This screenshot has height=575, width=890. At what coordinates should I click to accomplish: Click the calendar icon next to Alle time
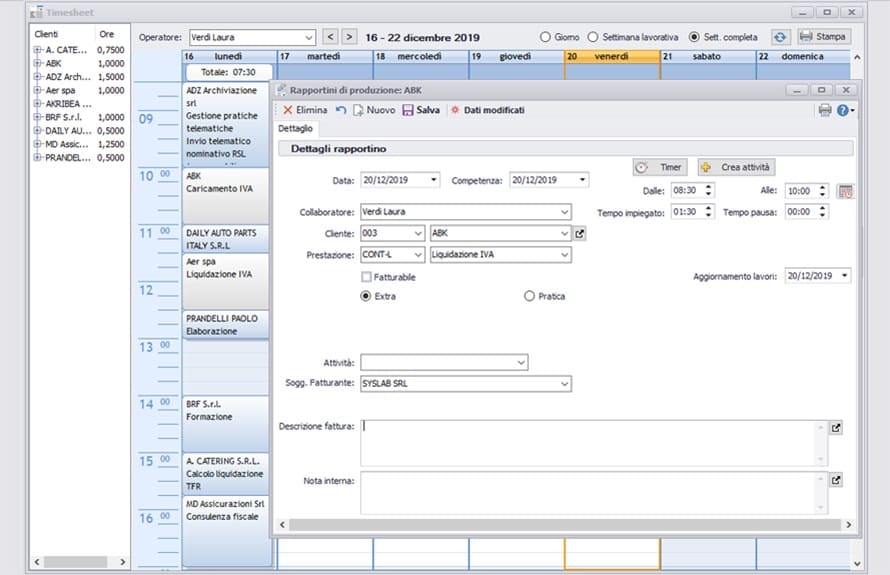click(x=845, y=191)
